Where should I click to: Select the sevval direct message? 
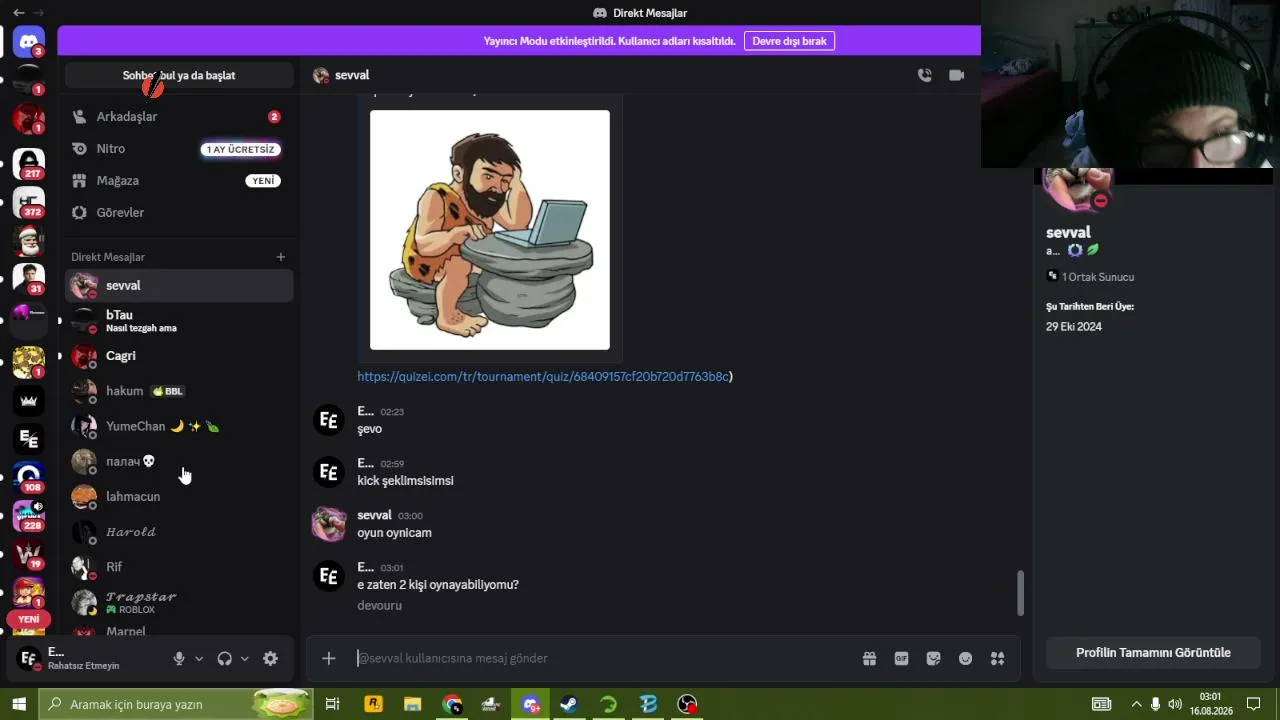click(x=179, y=286)
